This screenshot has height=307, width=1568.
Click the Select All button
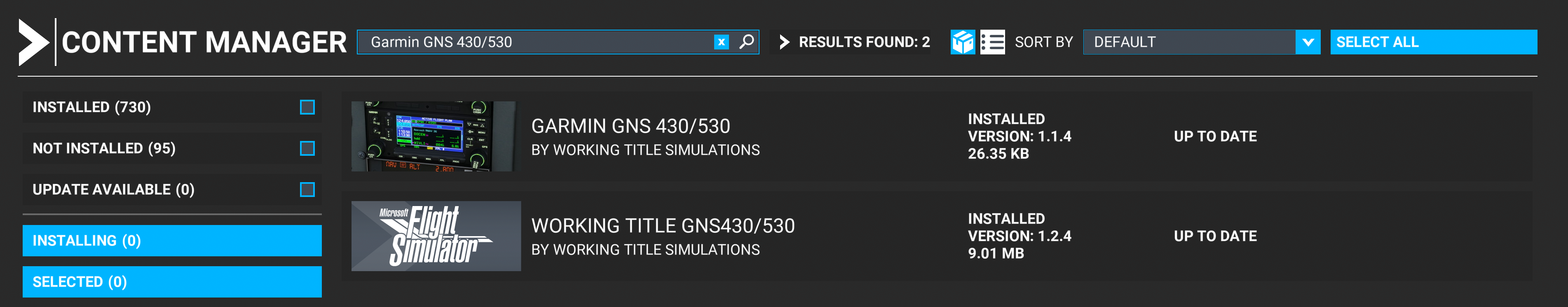point(1434,42)
